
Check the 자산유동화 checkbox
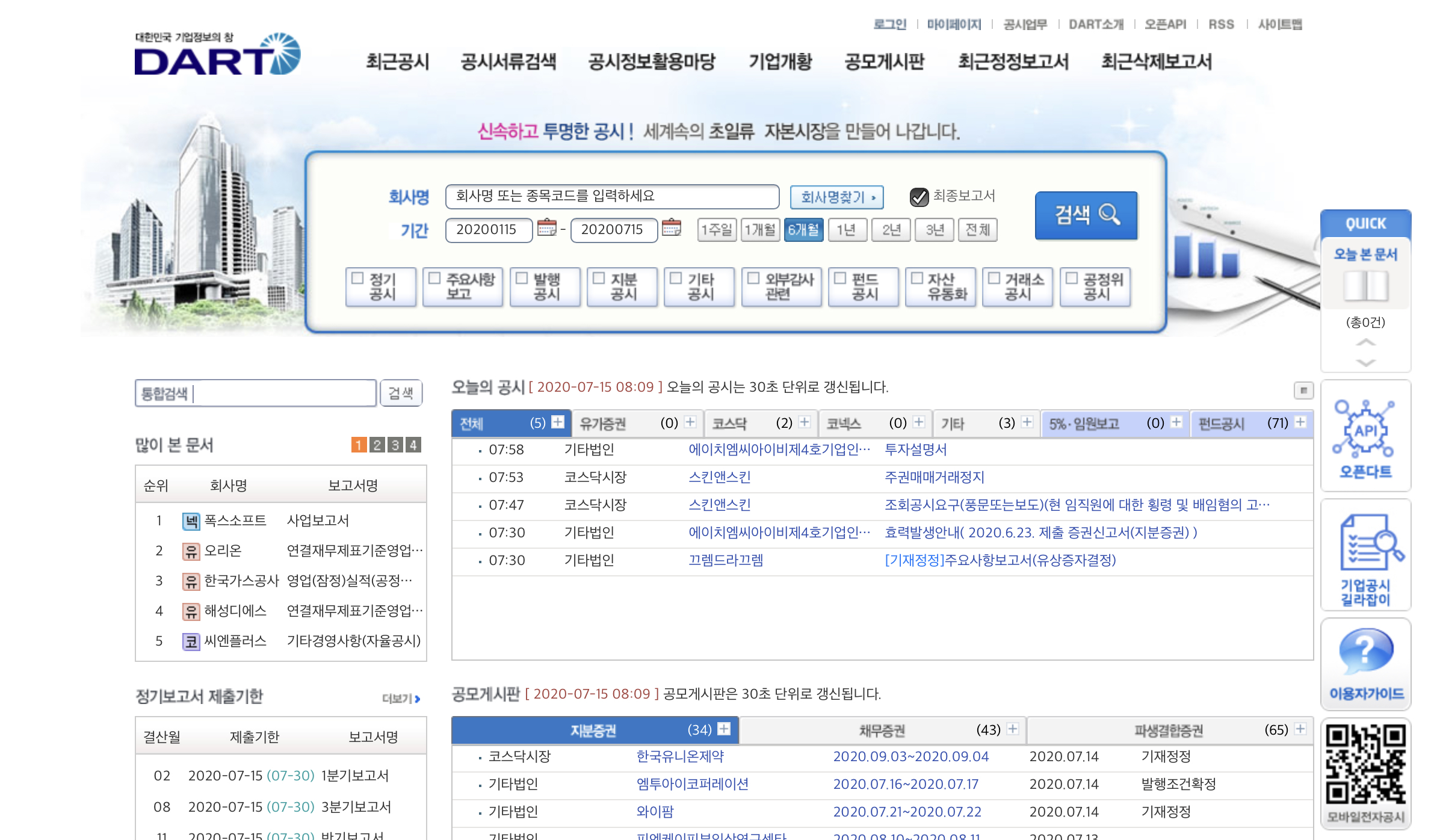(917, 278)
